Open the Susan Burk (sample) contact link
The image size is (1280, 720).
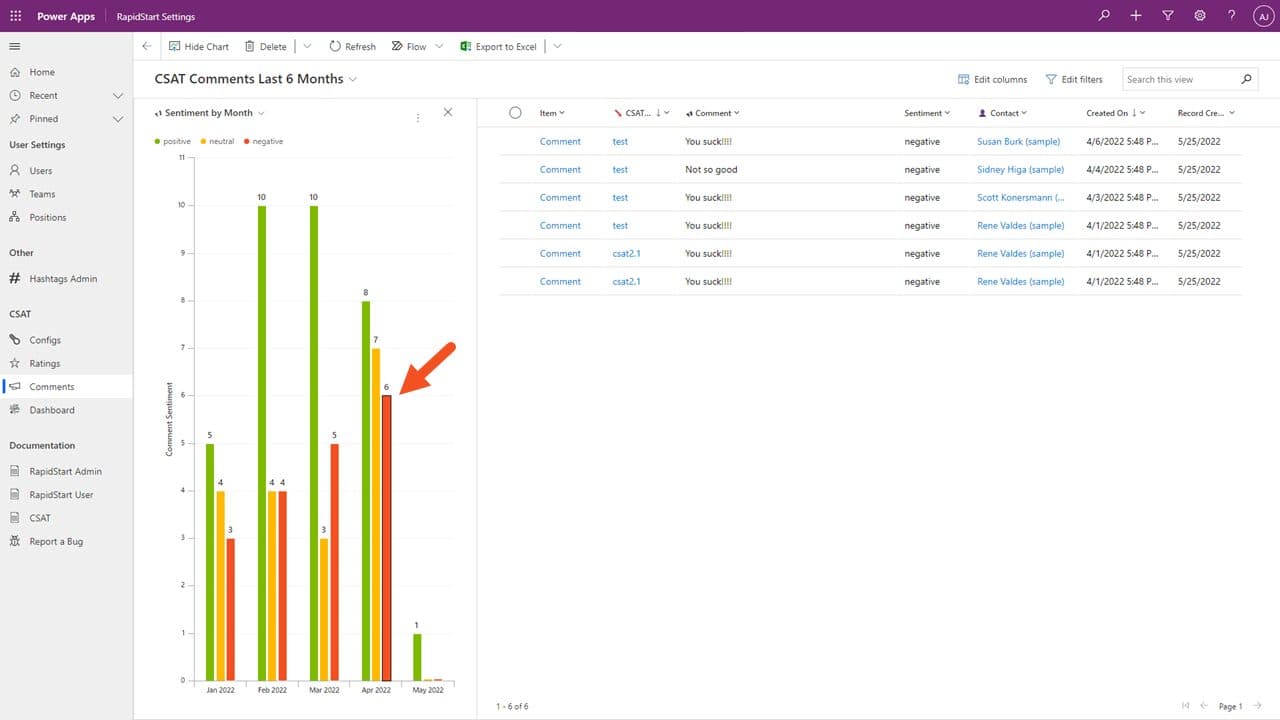[1018, 142]
